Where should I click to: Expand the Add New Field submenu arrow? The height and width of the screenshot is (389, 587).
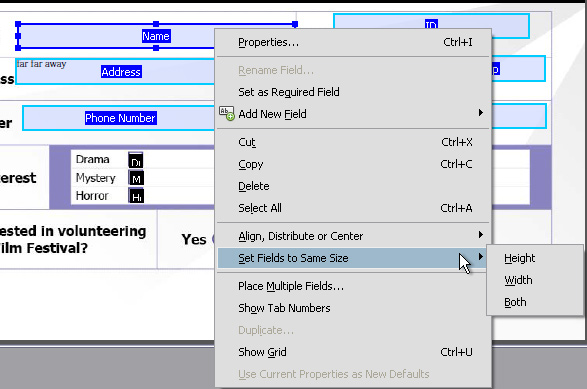pyautogui.click(x=481, y=113)
